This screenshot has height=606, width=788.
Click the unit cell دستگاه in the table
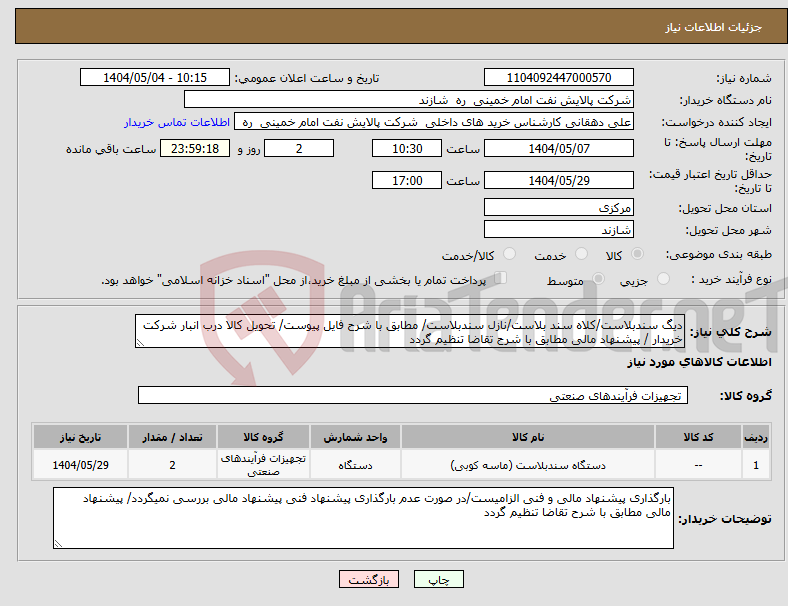tap(355, 465)
